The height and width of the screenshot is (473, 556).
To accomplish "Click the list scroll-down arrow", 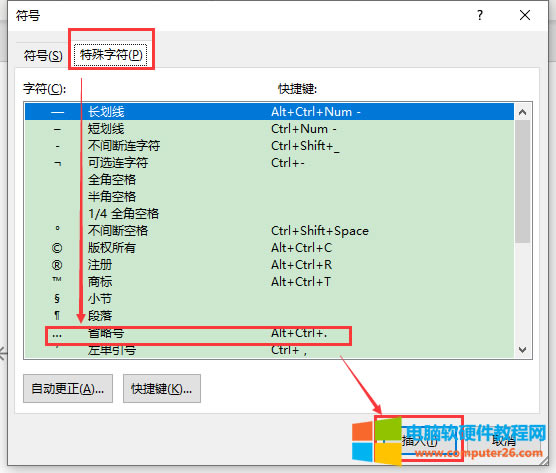I will point(522,350).
